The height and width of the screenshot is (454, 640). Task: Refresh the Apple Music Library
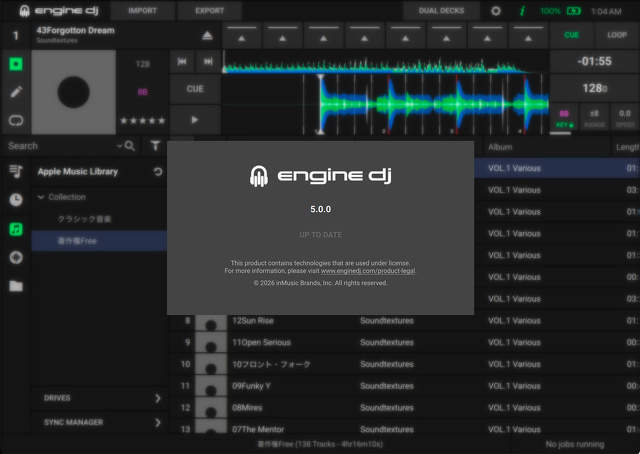pos(158,171)
